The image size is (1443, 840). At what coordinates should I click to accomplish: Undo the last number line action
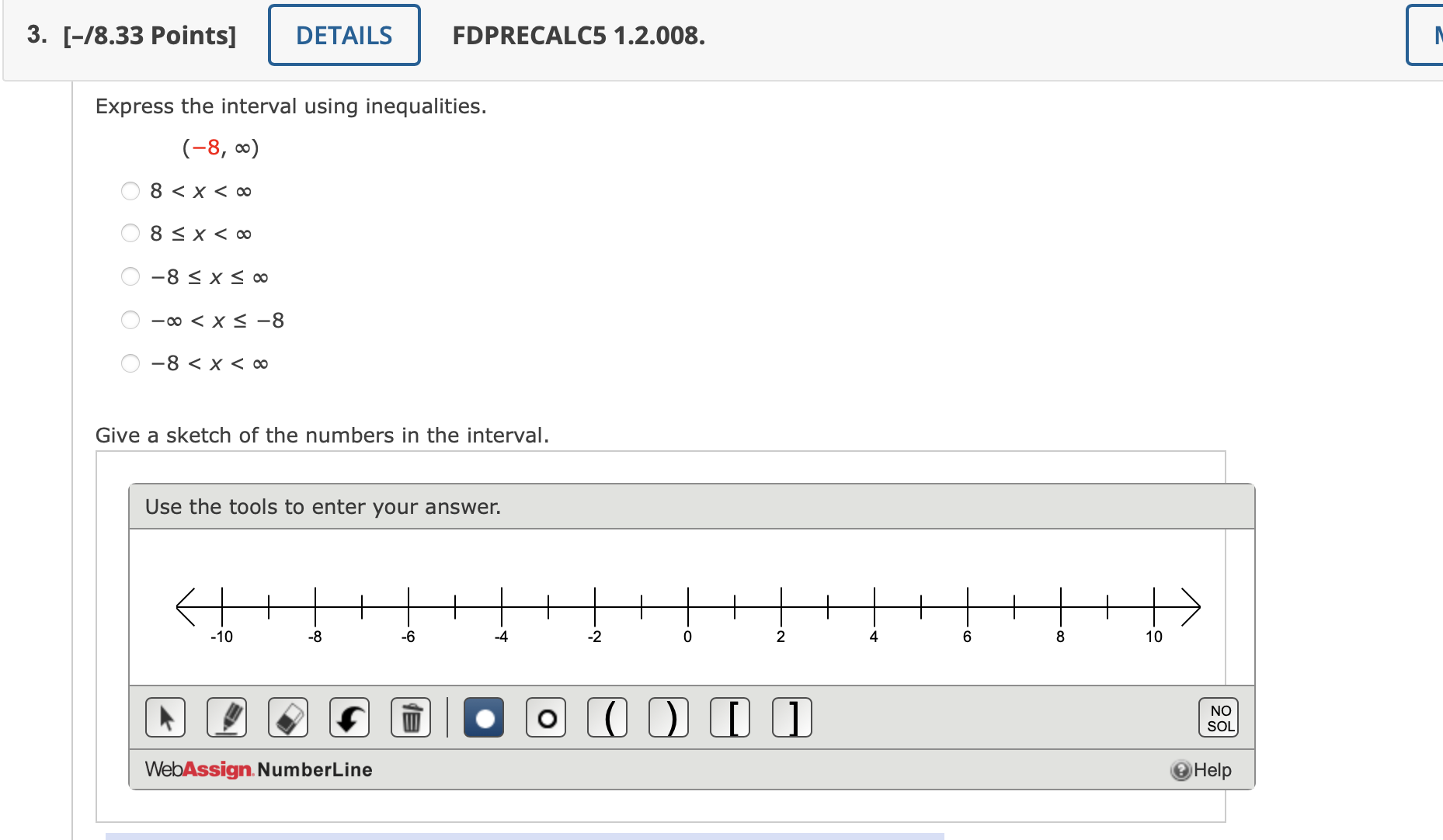[349, 717]
